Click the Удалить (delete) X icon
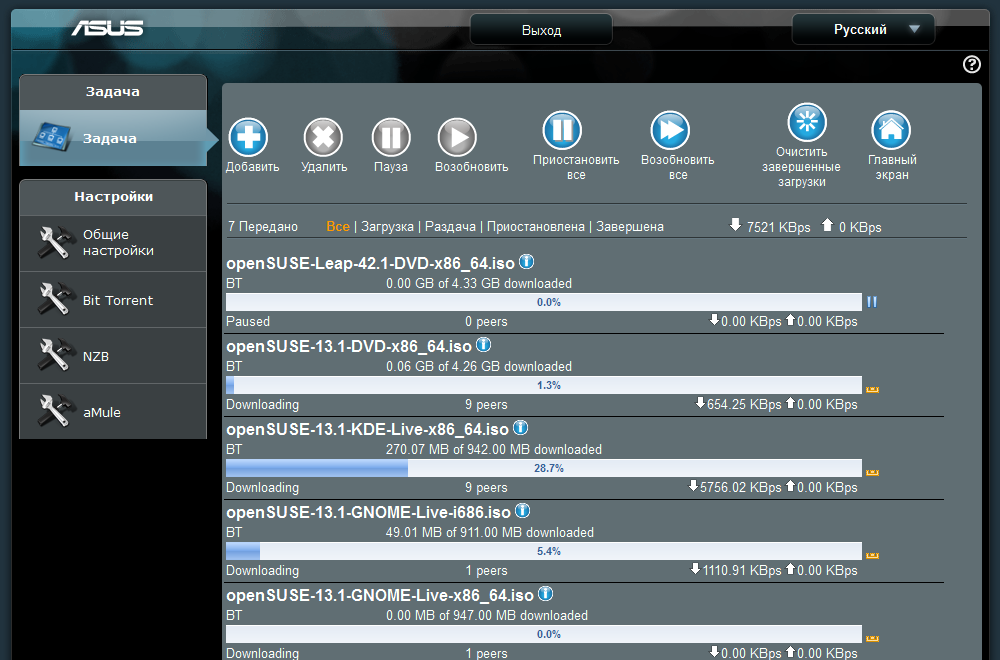The height and width of the screenshot is (660, 1000). (x=323, y=137)
